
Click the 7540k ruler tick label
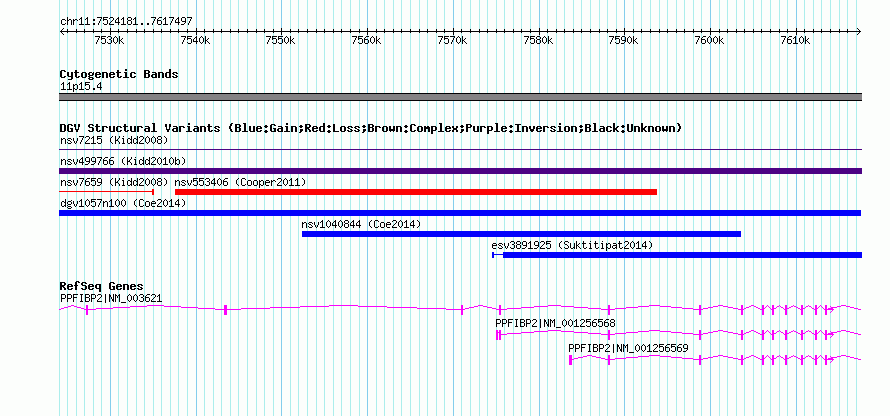[195, 41]
